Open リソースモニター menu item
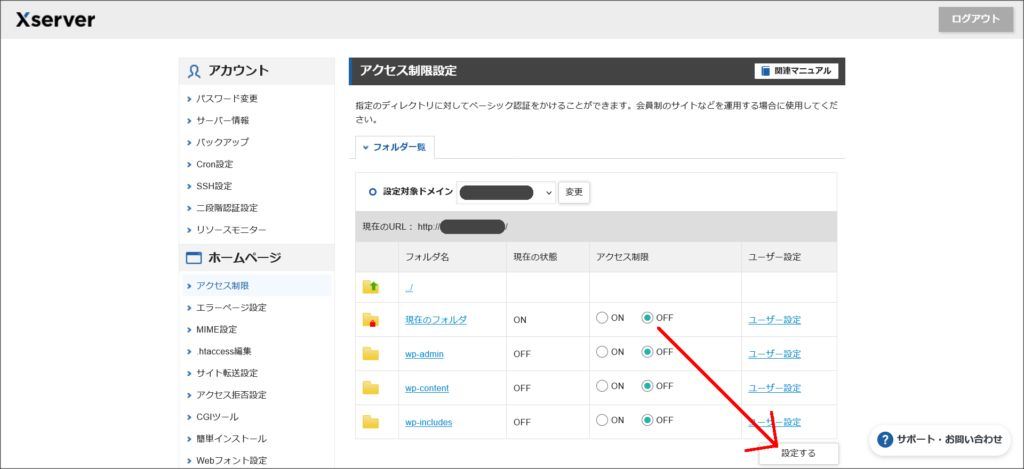 click(231, 230)
